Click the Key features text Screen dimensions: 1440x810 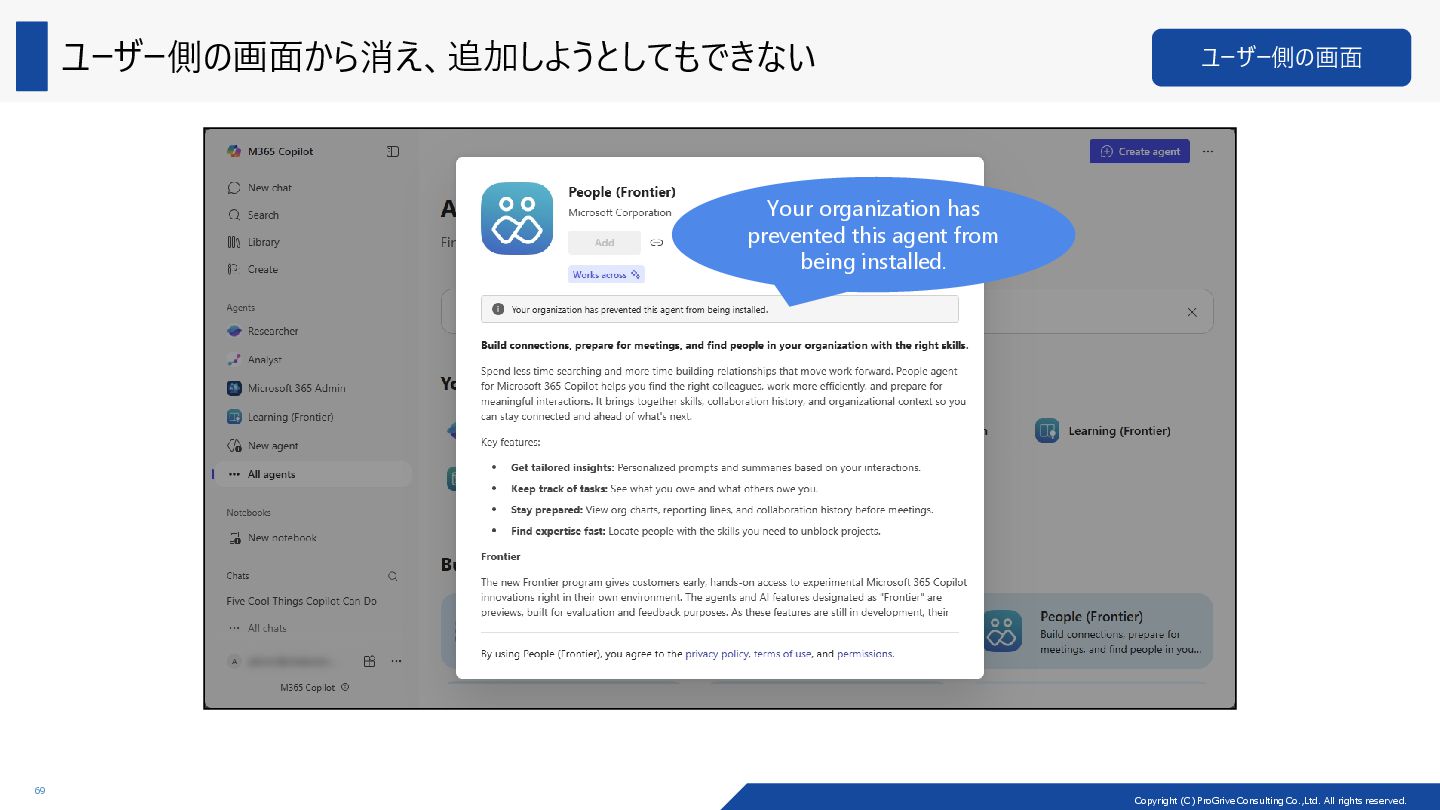point(511,442)
